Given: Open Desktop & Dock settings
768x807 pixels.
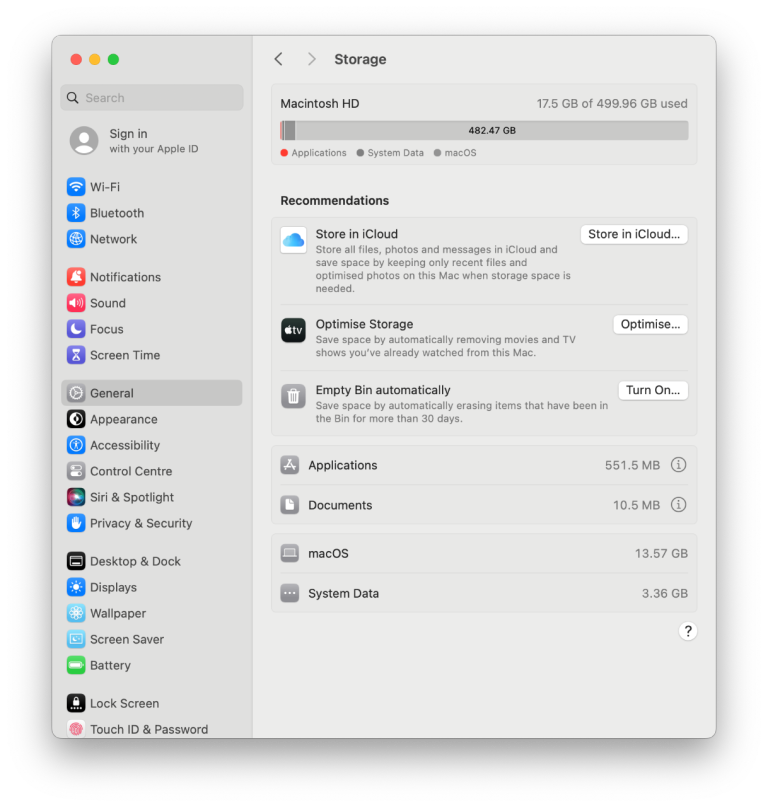Looking at the screenshot, I should 135,561.
